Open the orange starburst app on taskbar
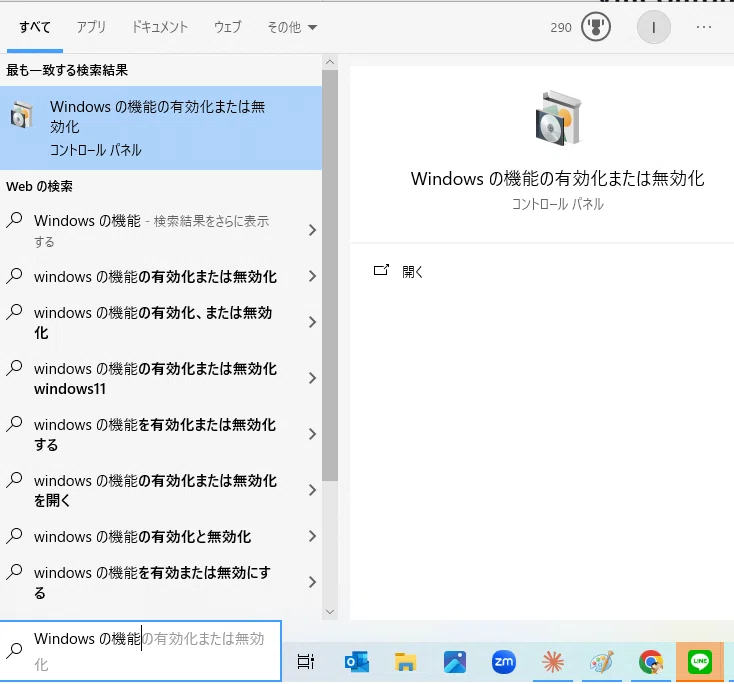 [553, 662]
